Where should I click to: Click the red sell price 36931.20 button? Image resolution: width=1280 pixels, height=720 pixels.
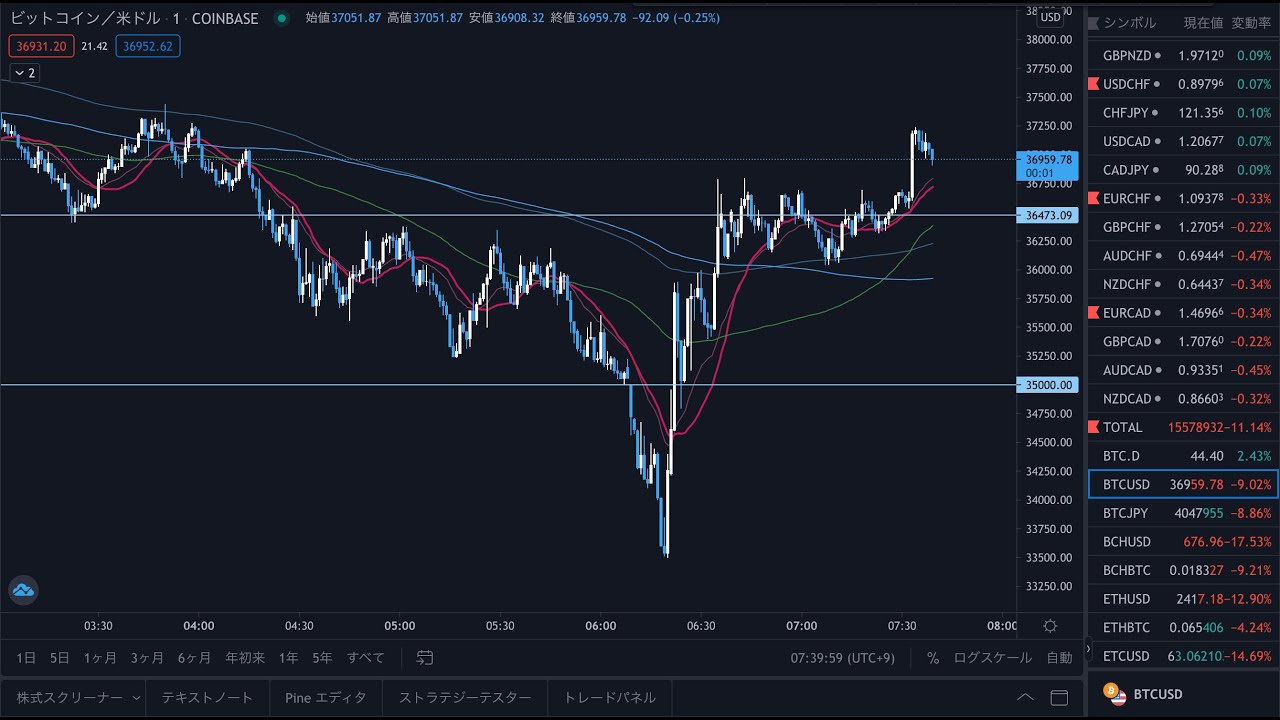pyautogui.click(x=40, y=46)
